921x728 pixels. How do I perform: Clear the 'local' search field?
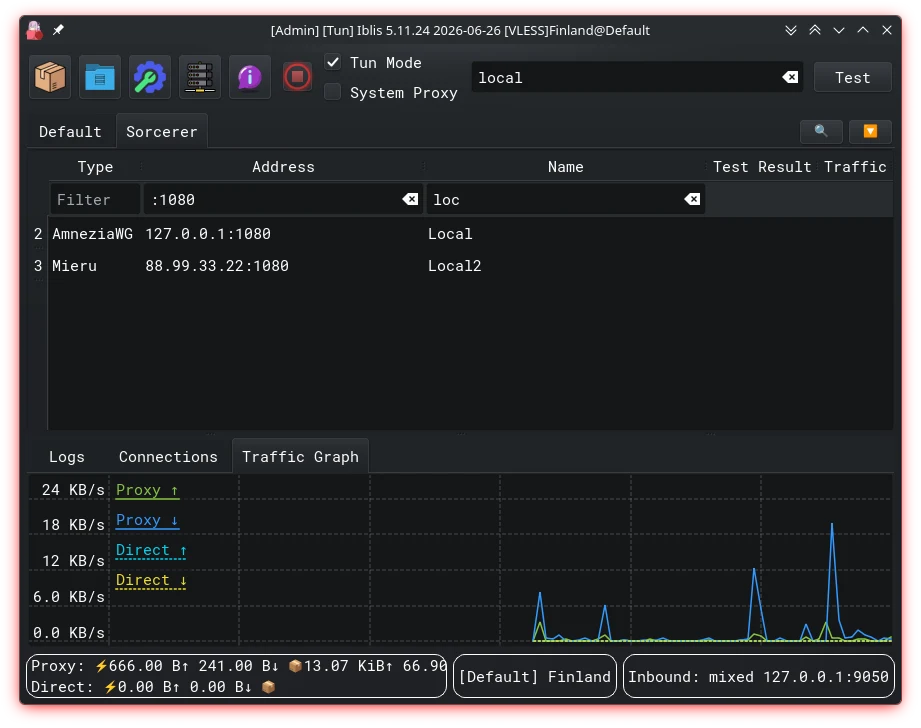tap(790, 77)
